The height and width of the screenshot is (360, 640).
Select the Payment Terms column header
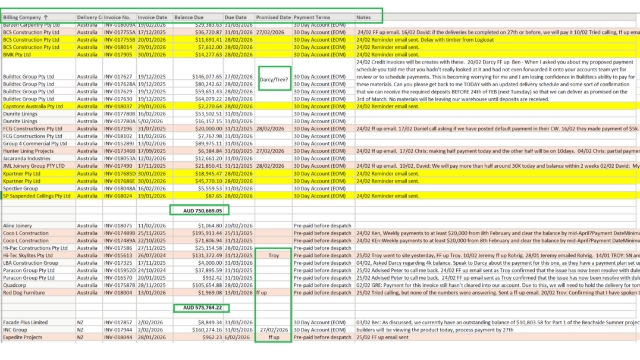[324, 18]
